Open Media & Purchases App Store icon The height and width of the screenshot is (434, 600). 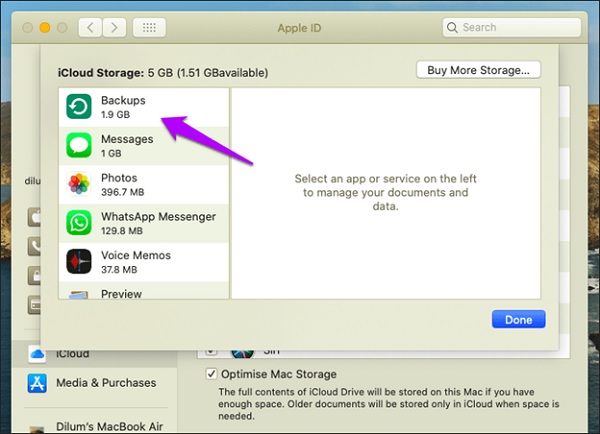pos(38,383)
